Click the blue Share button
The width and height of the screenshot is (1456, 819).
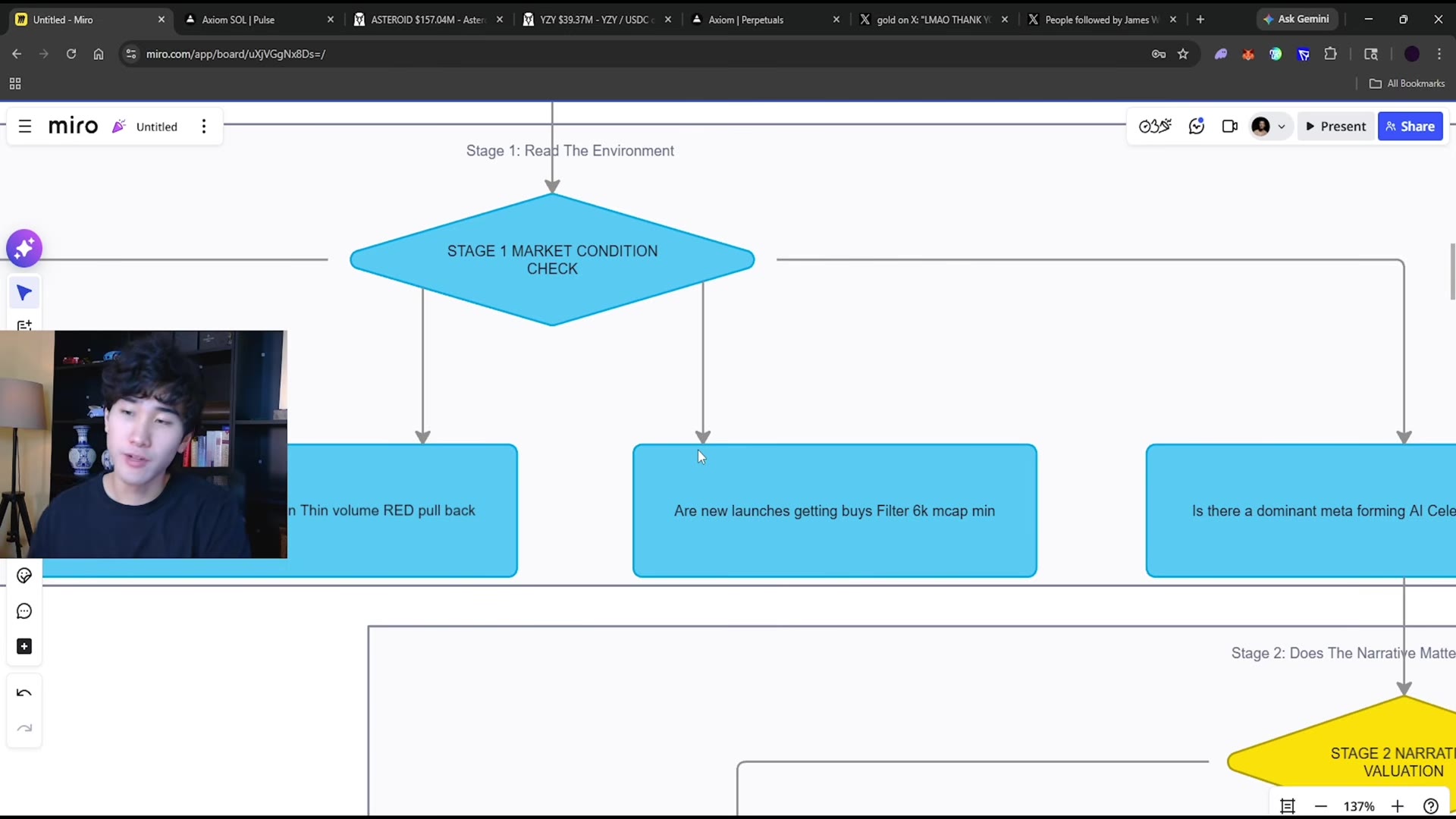pos(1410,127)
